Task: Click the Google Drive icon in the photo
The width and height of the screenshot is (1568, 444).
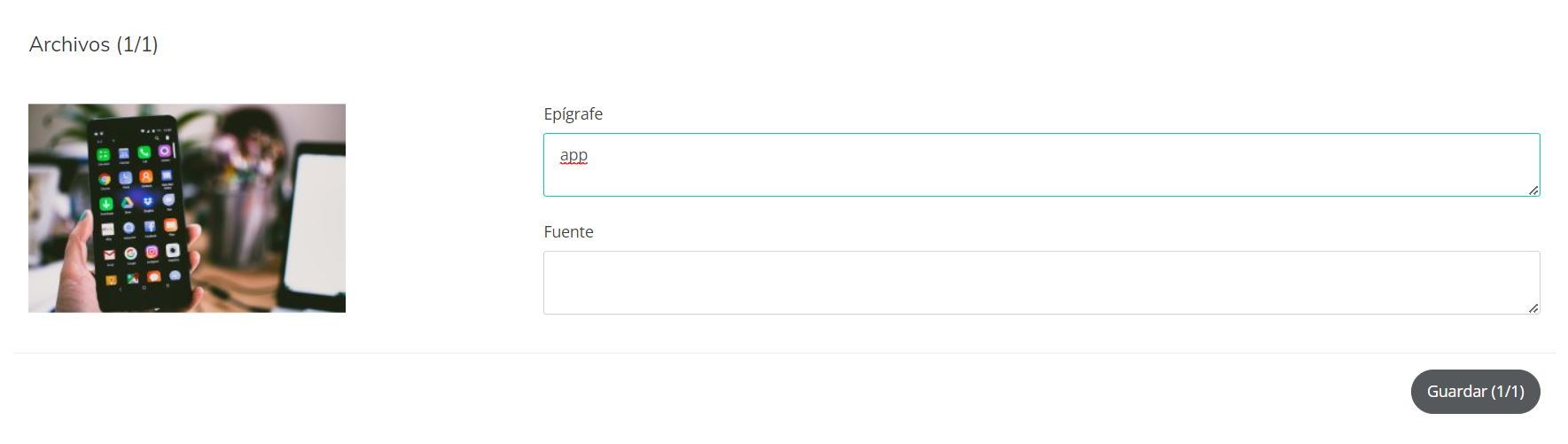Action: click(127, 203)
